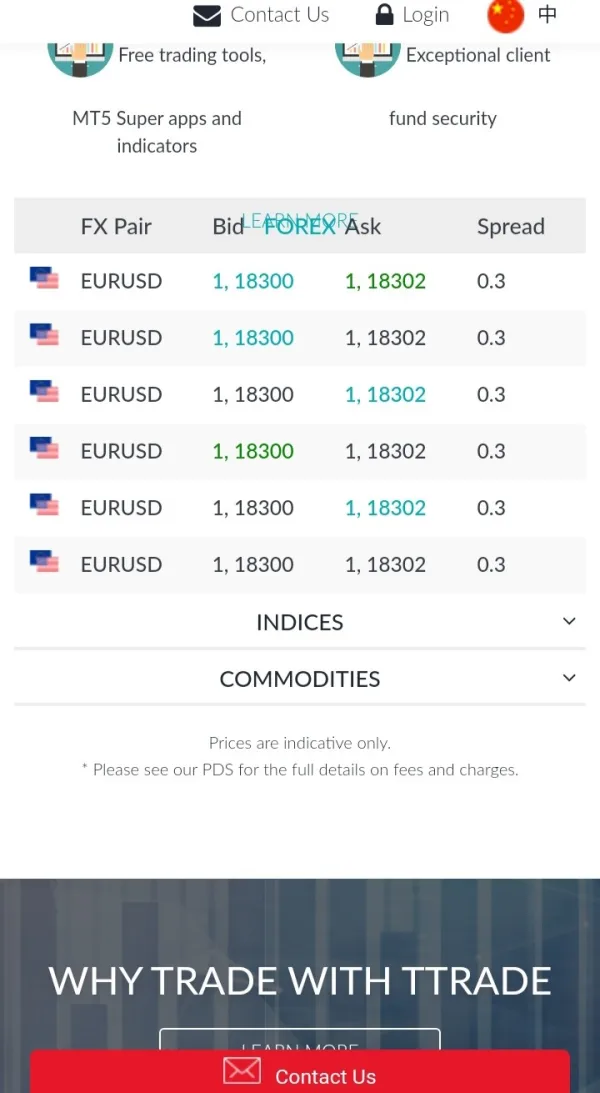Click the China flag language icon

pyautogui.click(x=505, y=15)
